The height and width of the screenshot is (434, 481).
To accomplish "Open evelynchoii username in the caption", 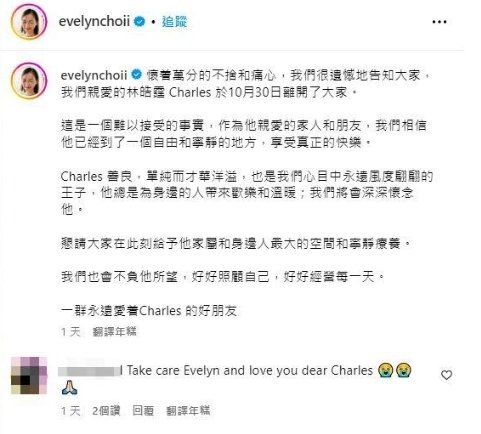I will [x=94, y=75].
